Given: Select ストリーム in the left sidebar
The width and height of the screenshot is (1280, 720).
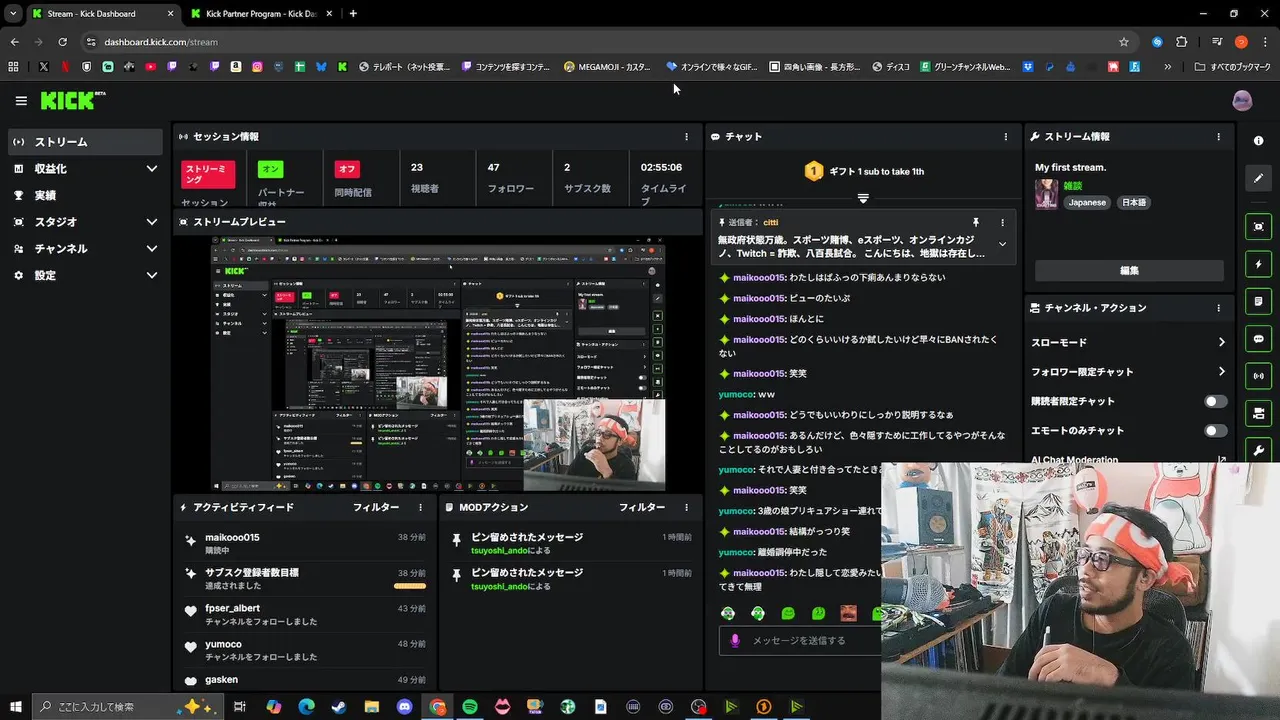Looking at the screenshot, I should point(85,142).
